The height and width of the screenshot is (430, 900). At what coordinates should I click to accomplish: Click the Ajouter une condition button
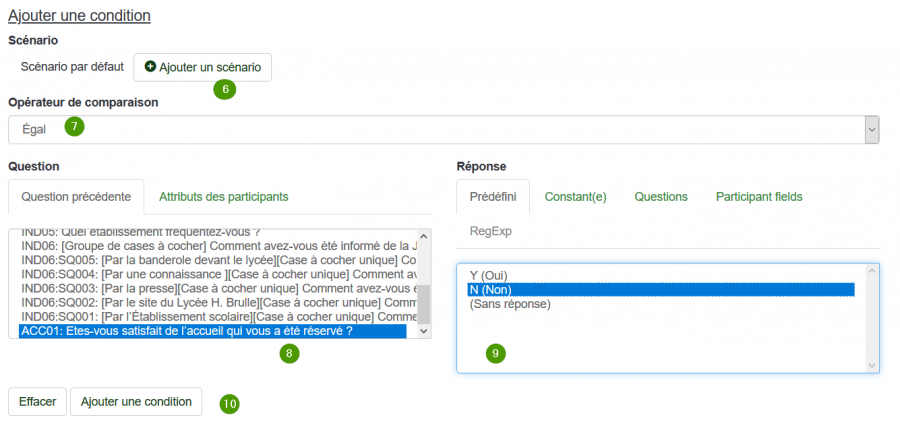[x=136, y=401]
